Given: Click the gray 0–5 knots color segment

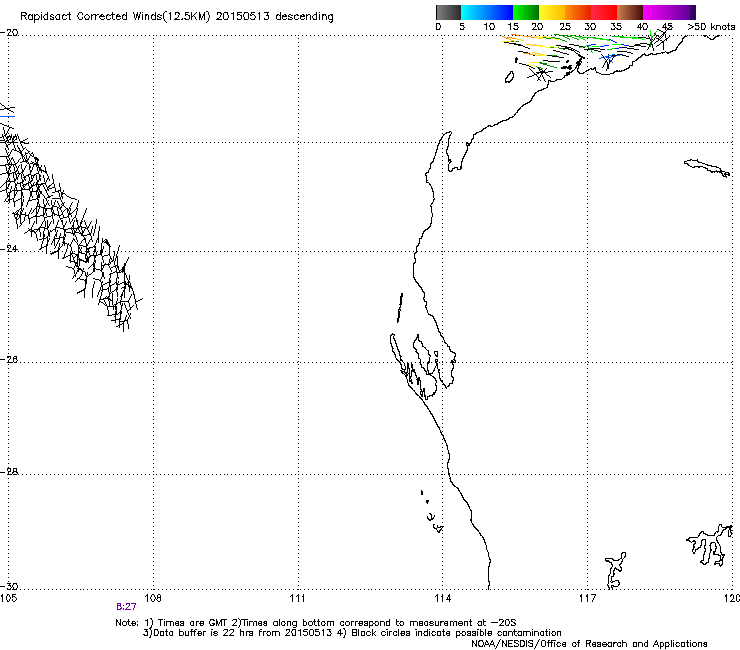Looking at the screenshot, I should tap(448, 12).
